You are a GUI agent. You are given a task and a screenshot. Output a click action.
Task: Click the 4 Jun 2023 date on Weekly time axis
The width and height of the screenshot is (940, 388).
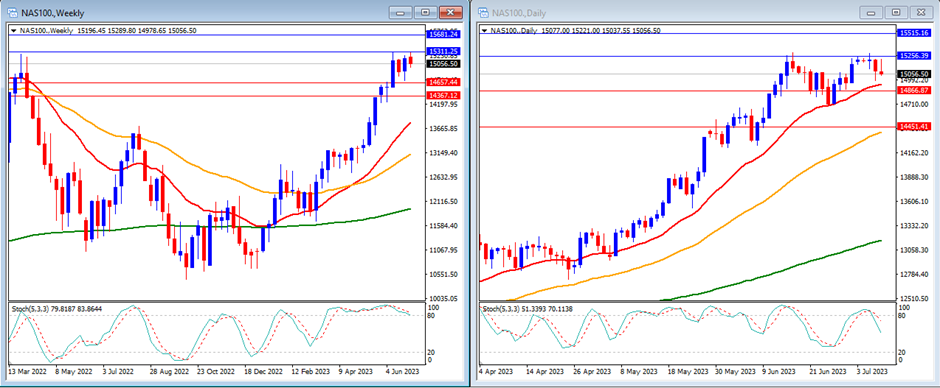pos(403,372)
